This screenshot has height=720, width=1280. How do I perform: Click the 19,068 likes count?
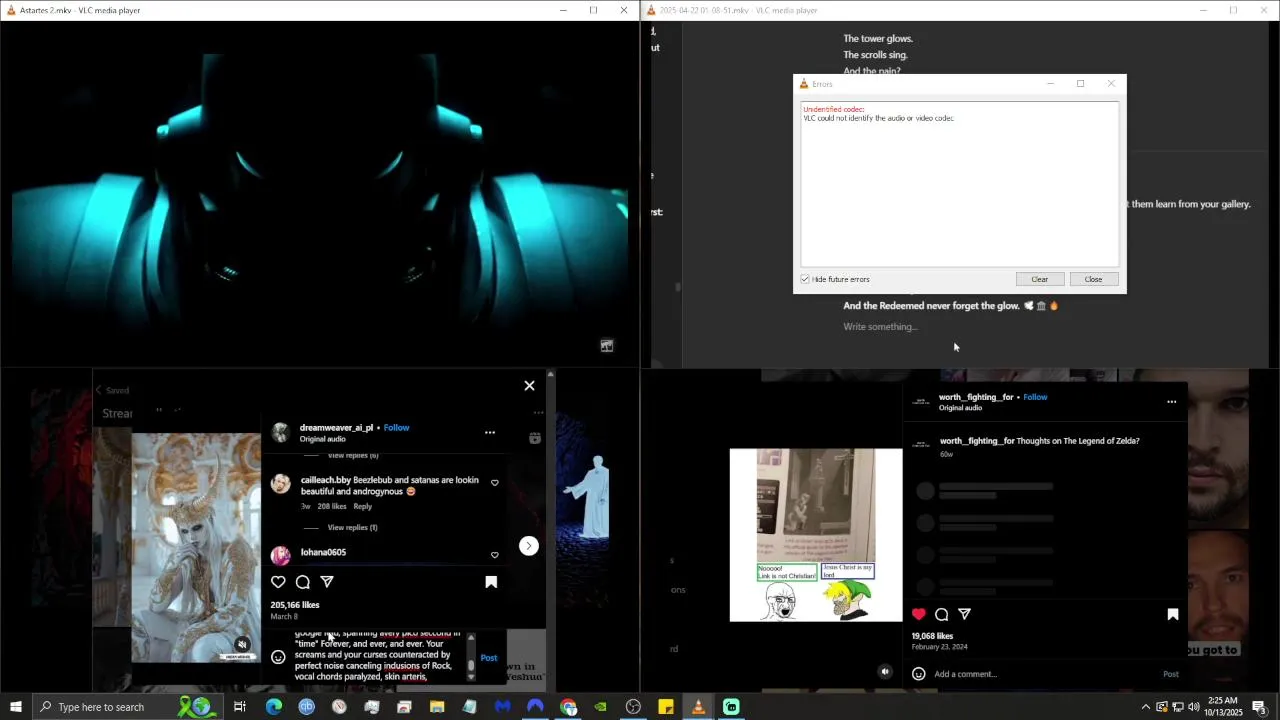point(932,636)
